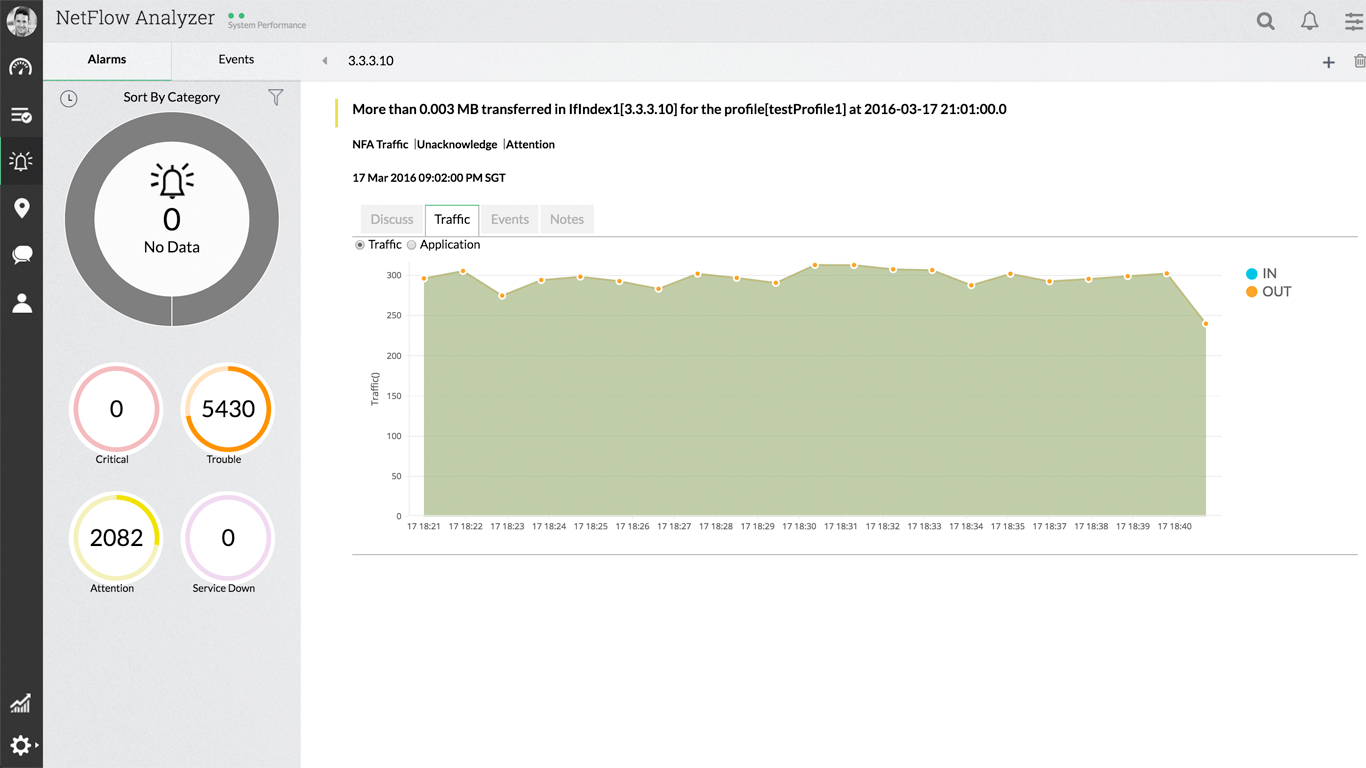Filter by Trouble alarms count 5430
Screen dimensions: 1366x768
[x=228, y=409]
